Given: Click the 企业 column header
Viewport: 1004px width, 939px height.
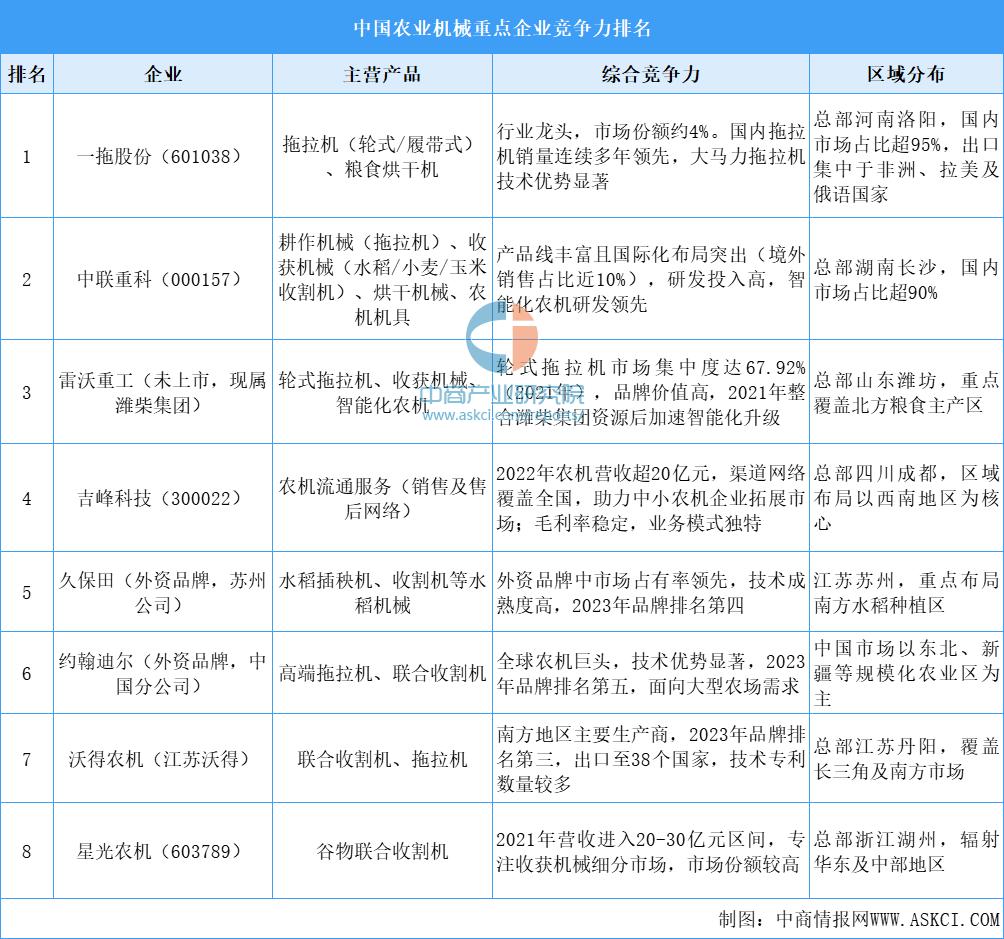Looking at the screenshot, I should [163, 74].
